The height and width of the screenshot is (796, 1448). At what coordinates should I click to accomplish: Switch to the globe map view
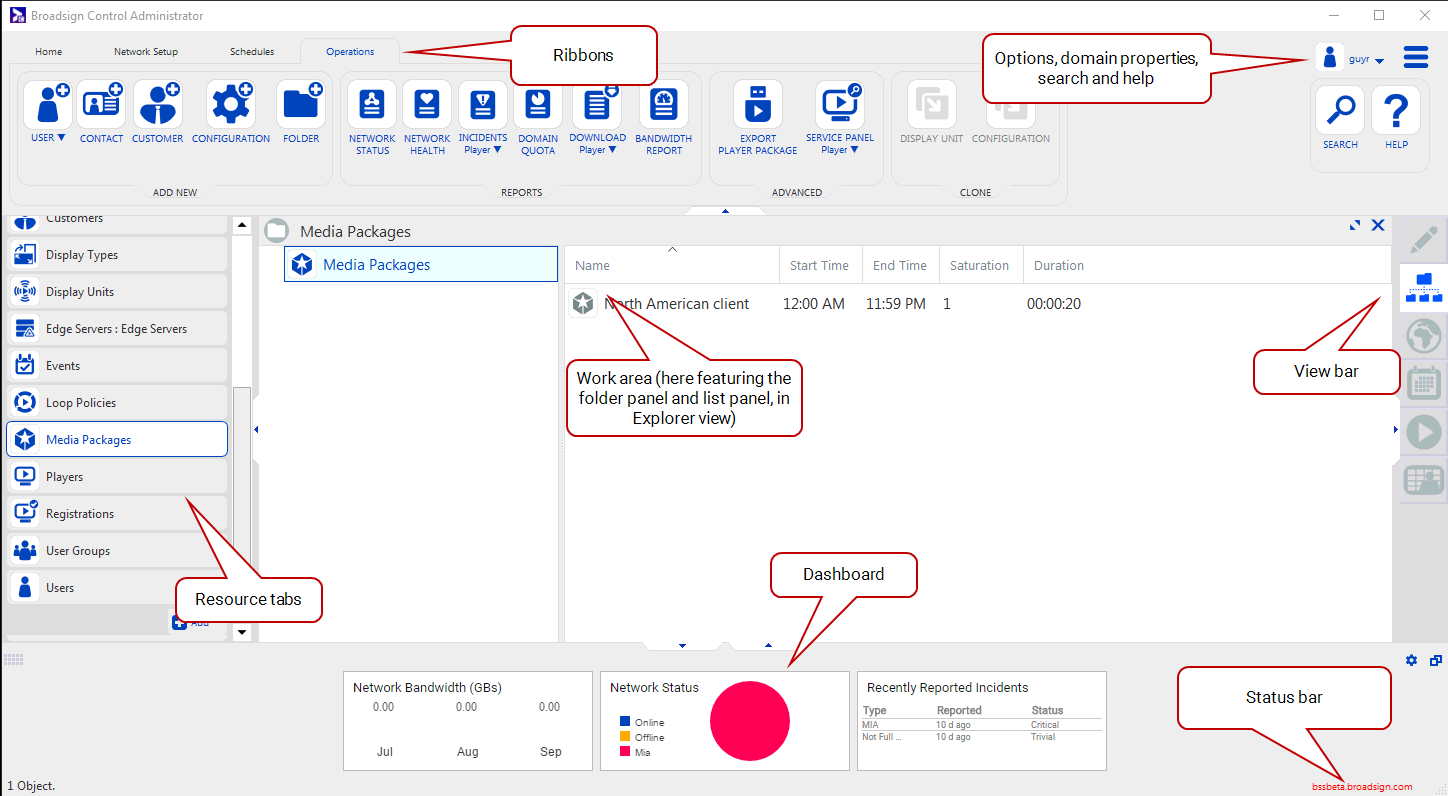click(x=1423, y=336)
